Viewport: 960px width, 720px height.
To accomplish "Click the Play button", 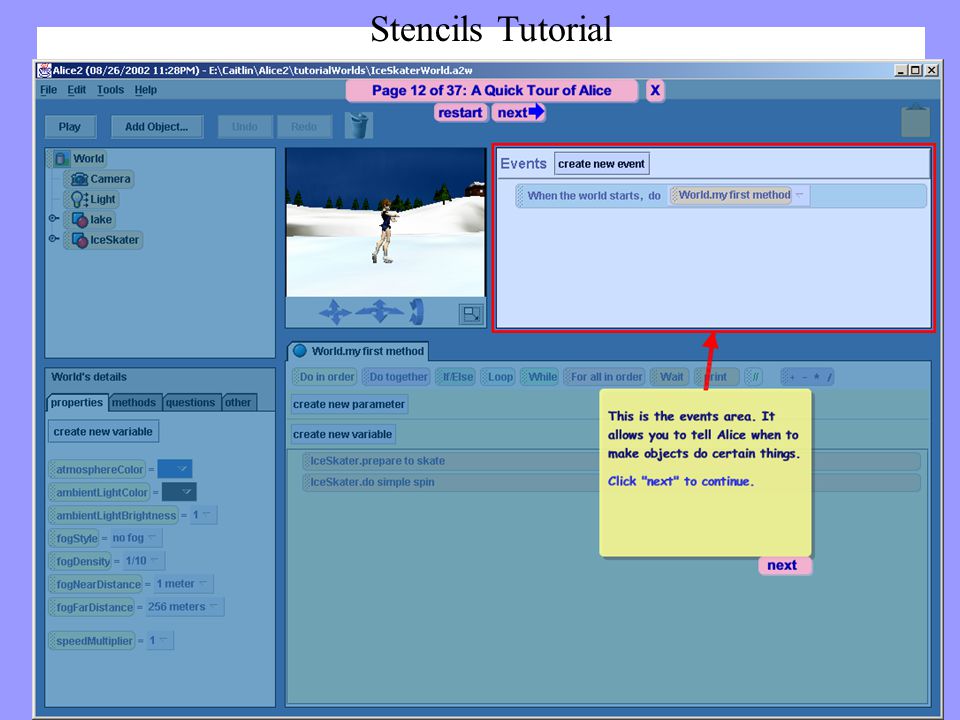I will click(x=70, y=127).
